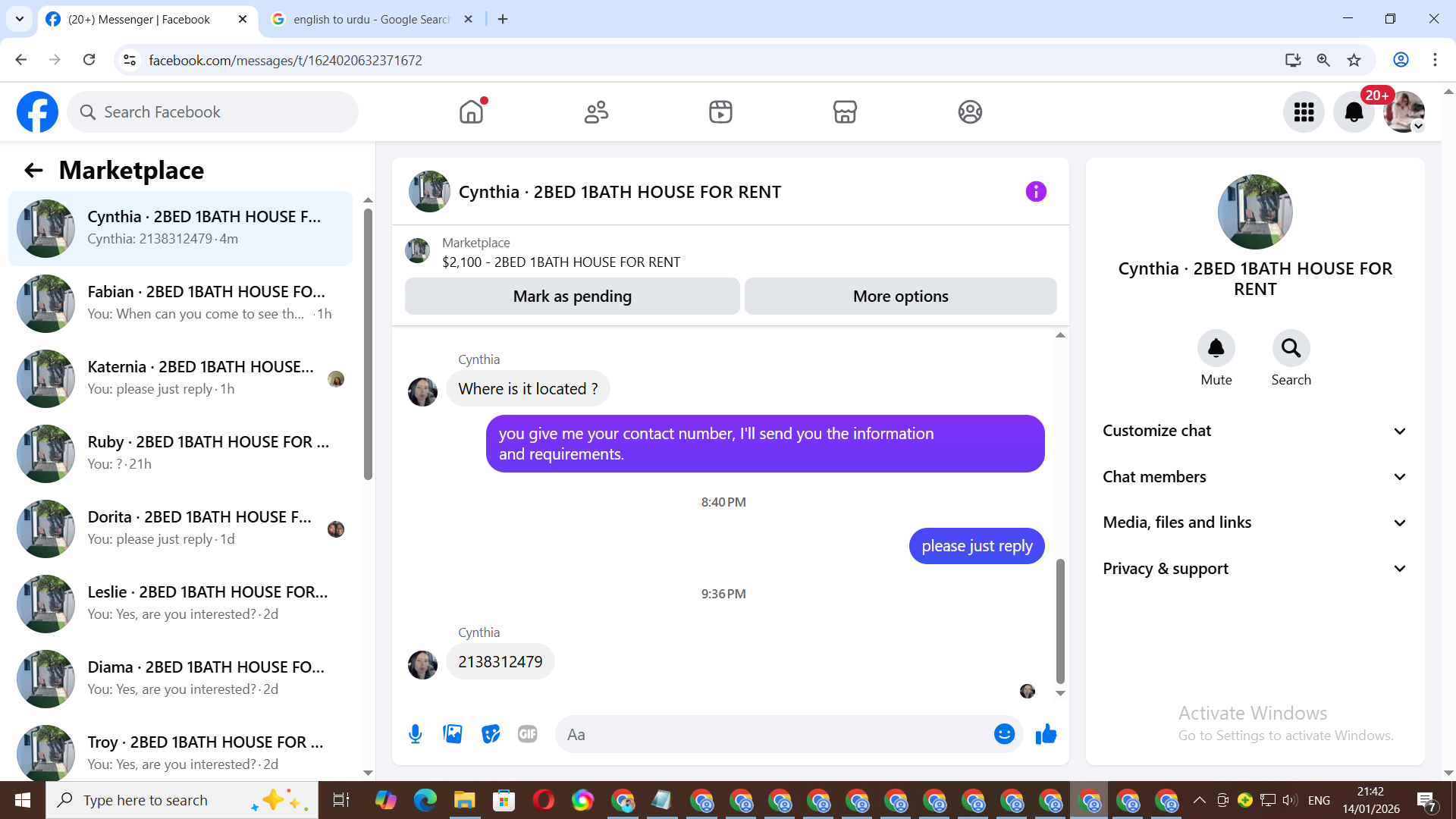1456x819 pixels.
Task: Mute this conversation with bell button
Action: (x=1216, y=349)
